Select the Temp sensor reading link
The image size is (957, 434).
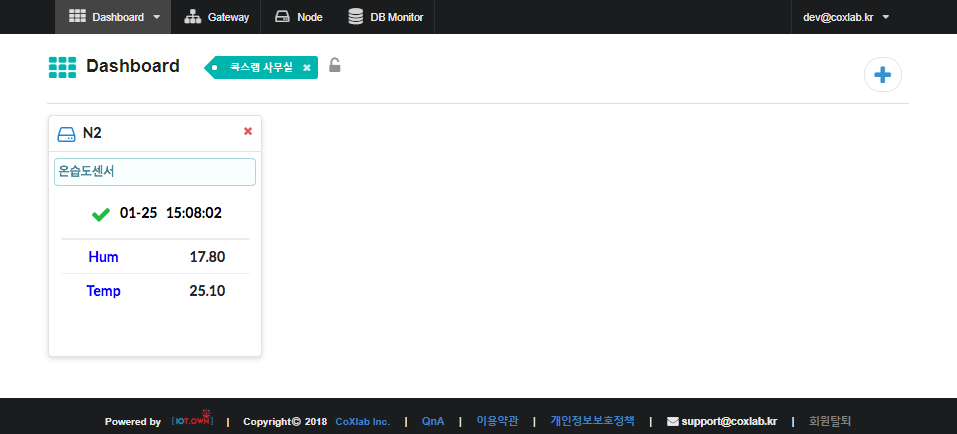[x=103, y=291]
